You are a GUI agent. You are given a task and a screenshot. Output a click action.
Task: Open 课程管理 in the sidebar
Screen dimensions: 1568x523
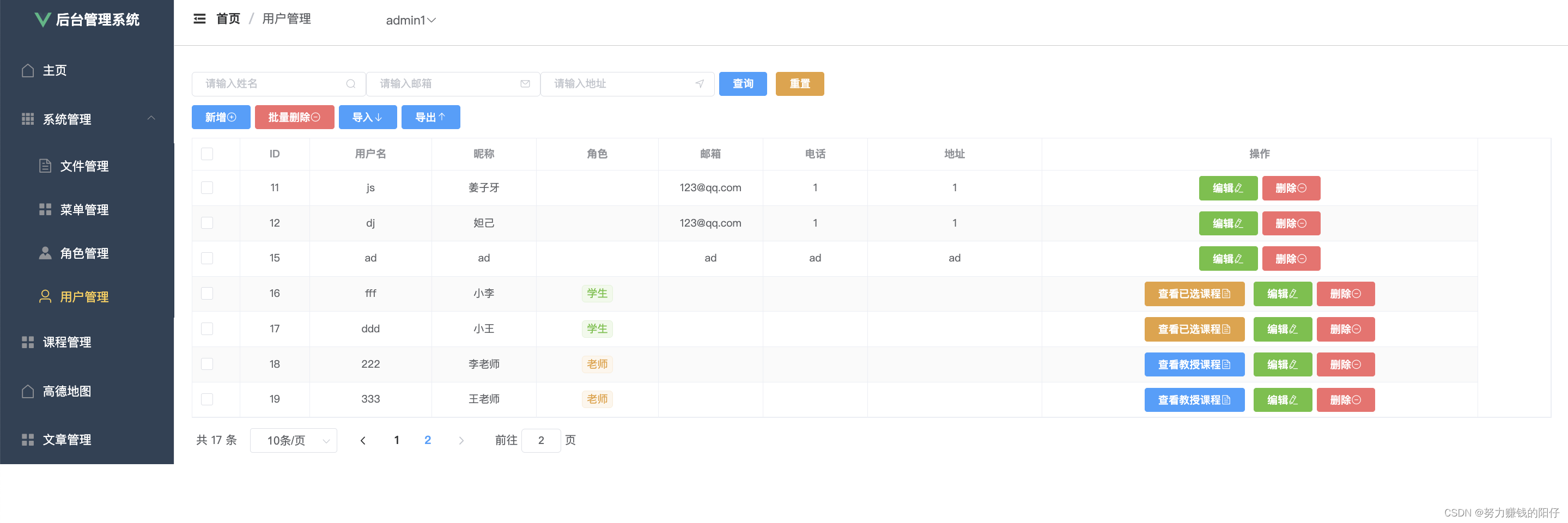(x=87, y=342)
